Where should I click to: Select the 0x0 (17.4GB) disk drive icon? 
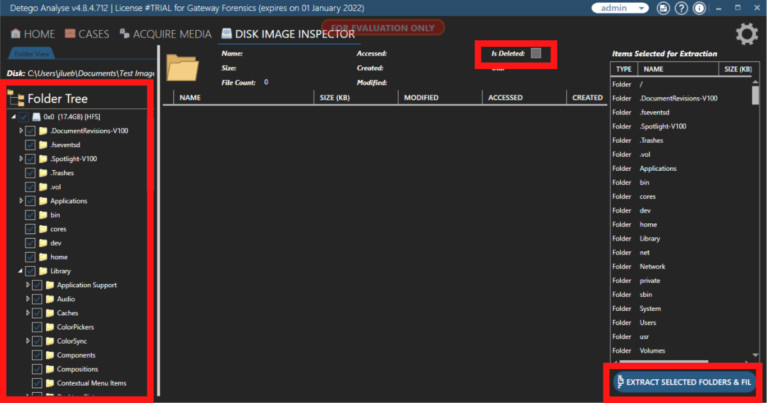pyautogui.click(x=34, y=116)
